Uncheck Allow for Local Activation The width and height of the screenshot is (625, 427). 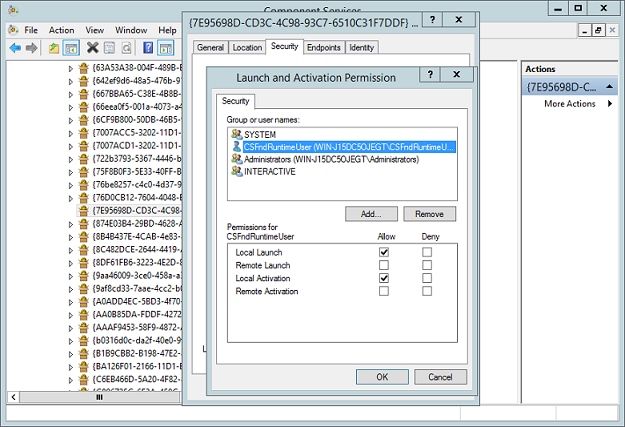pos(384,278)
